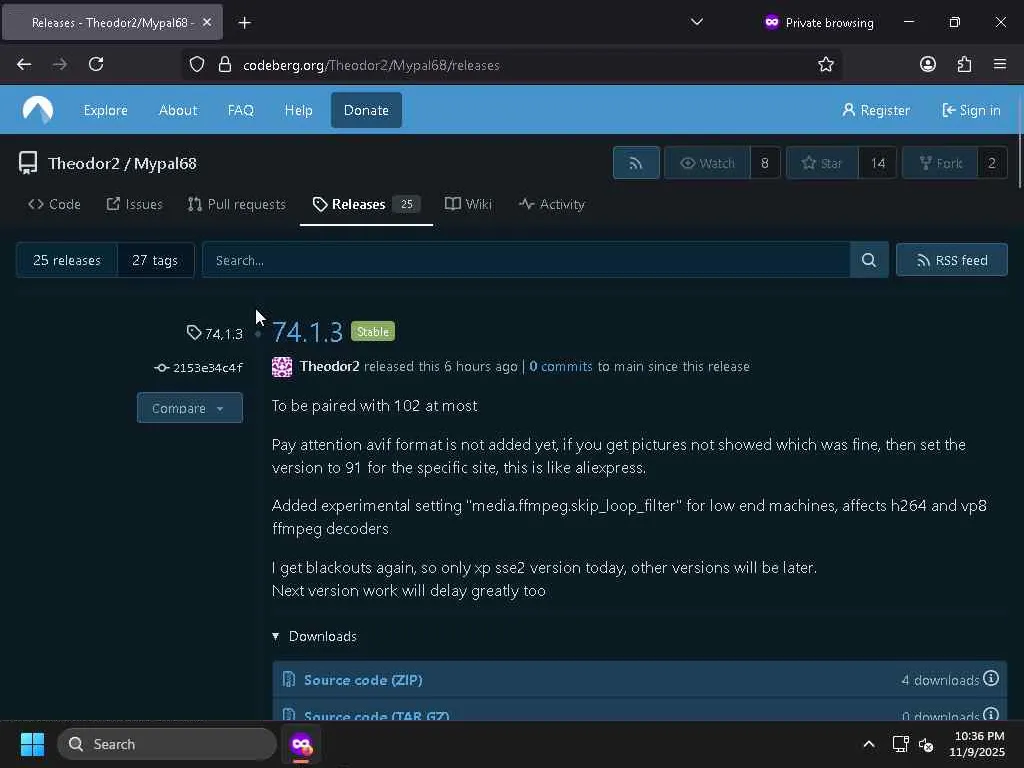Expand the Compare dropdown

189,408
